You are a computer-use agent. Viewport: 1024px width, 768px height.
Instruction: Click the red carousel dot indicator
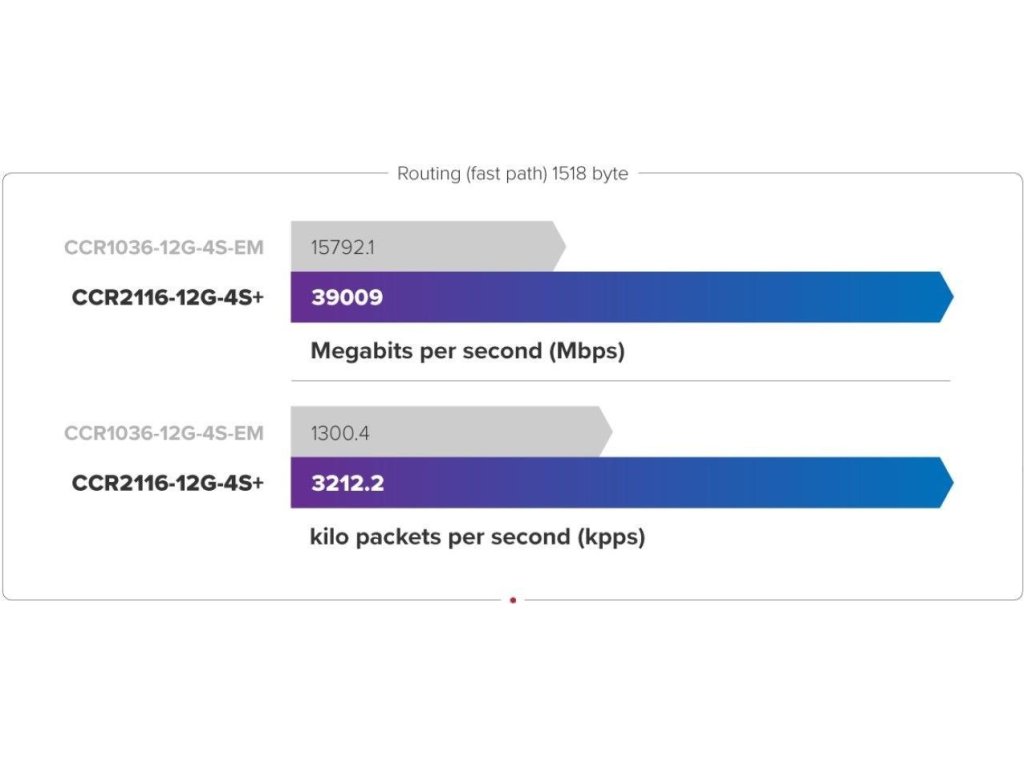513,600
